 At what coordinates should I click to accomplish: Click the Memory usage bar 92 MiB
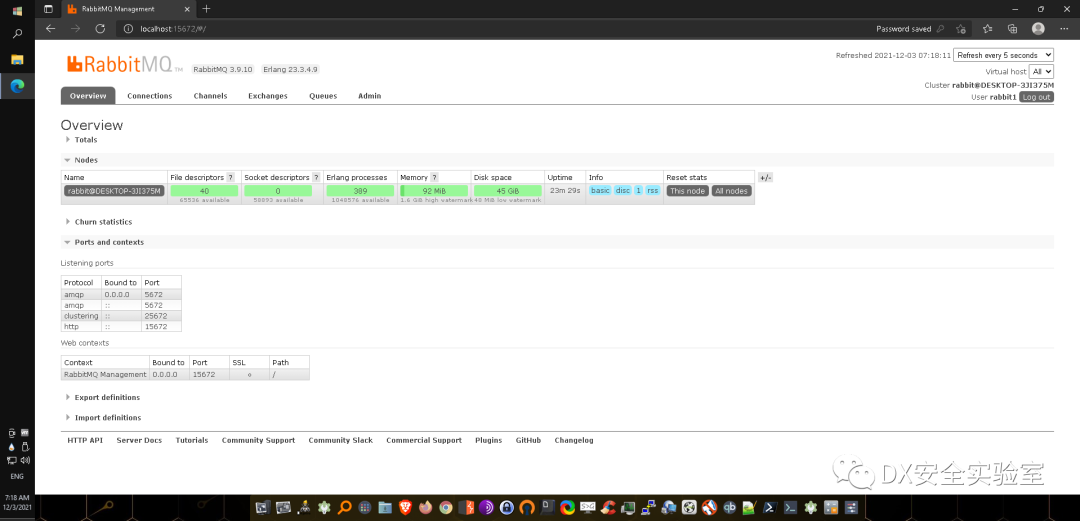(434, 191)
